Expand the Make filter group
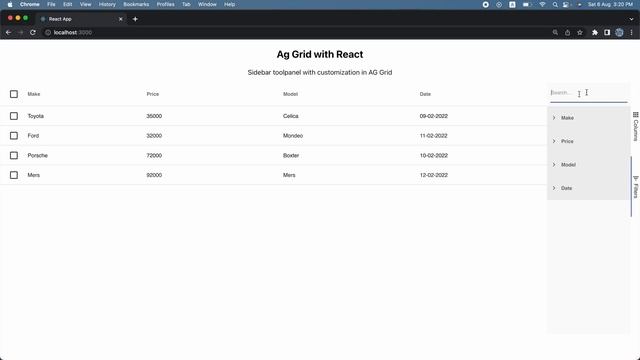The width and height of the screenshot is (640, 360). [x=554, y=118]
